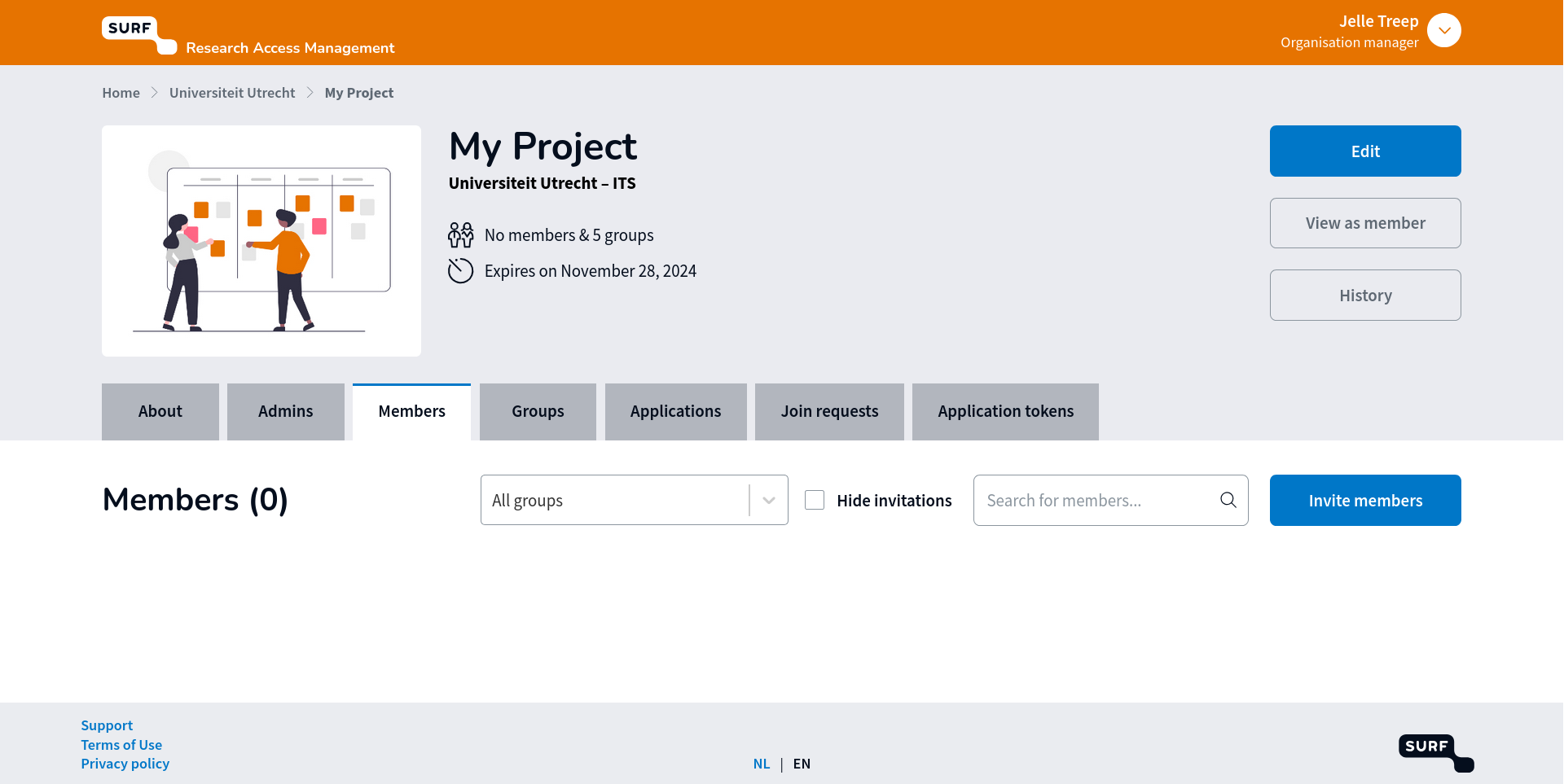Image resolution: width=1564 pixels, height=784 pixels.
Task: Click the search magnifier icon
Action: 1228,500
